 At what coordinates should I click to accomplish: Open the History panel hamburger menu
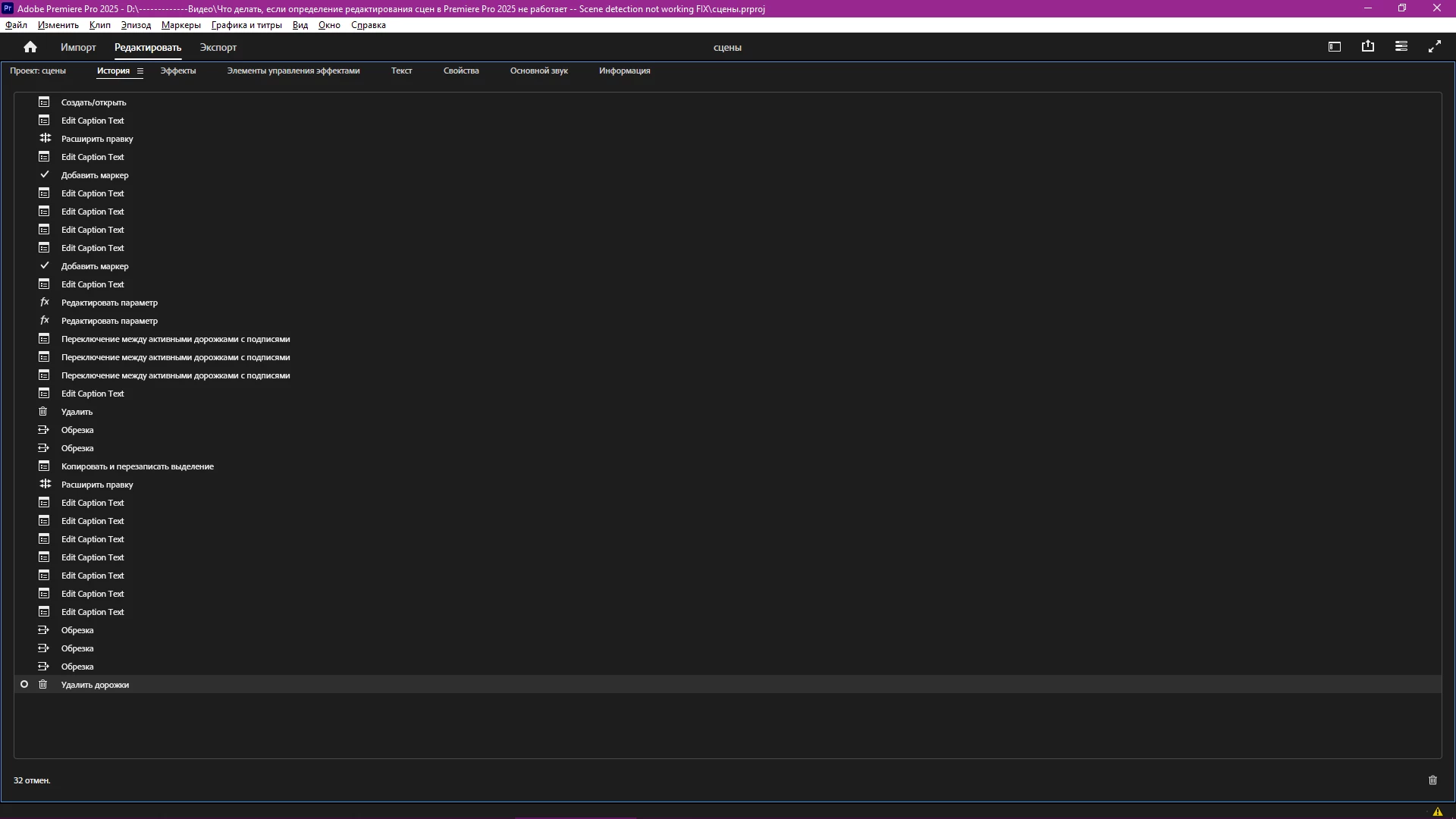tap(140, 71)
